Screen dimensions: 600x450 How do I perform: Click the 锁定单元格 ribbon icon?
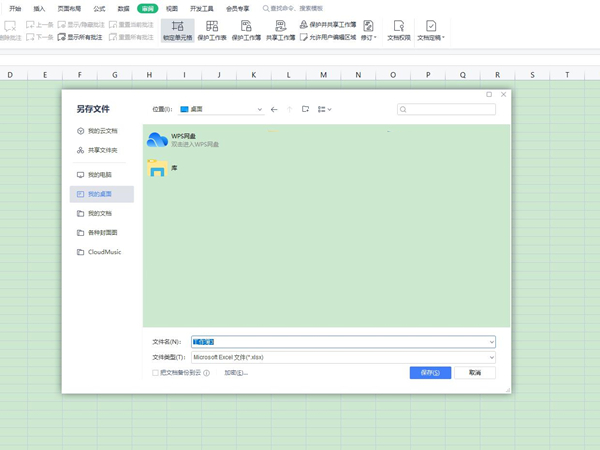tap(177, 30)
